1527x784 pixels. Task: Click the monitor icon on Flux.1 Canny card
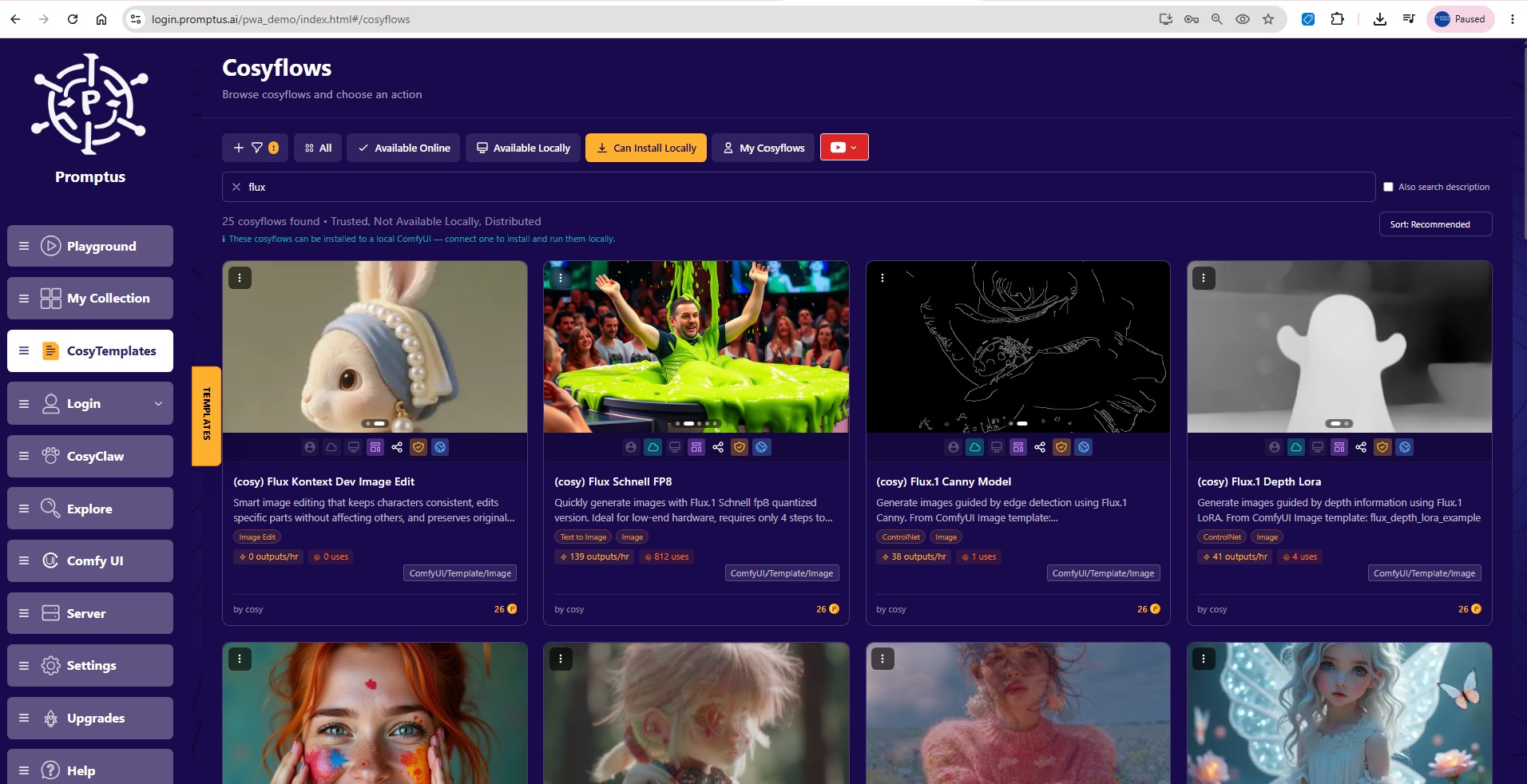coord(997,447)
